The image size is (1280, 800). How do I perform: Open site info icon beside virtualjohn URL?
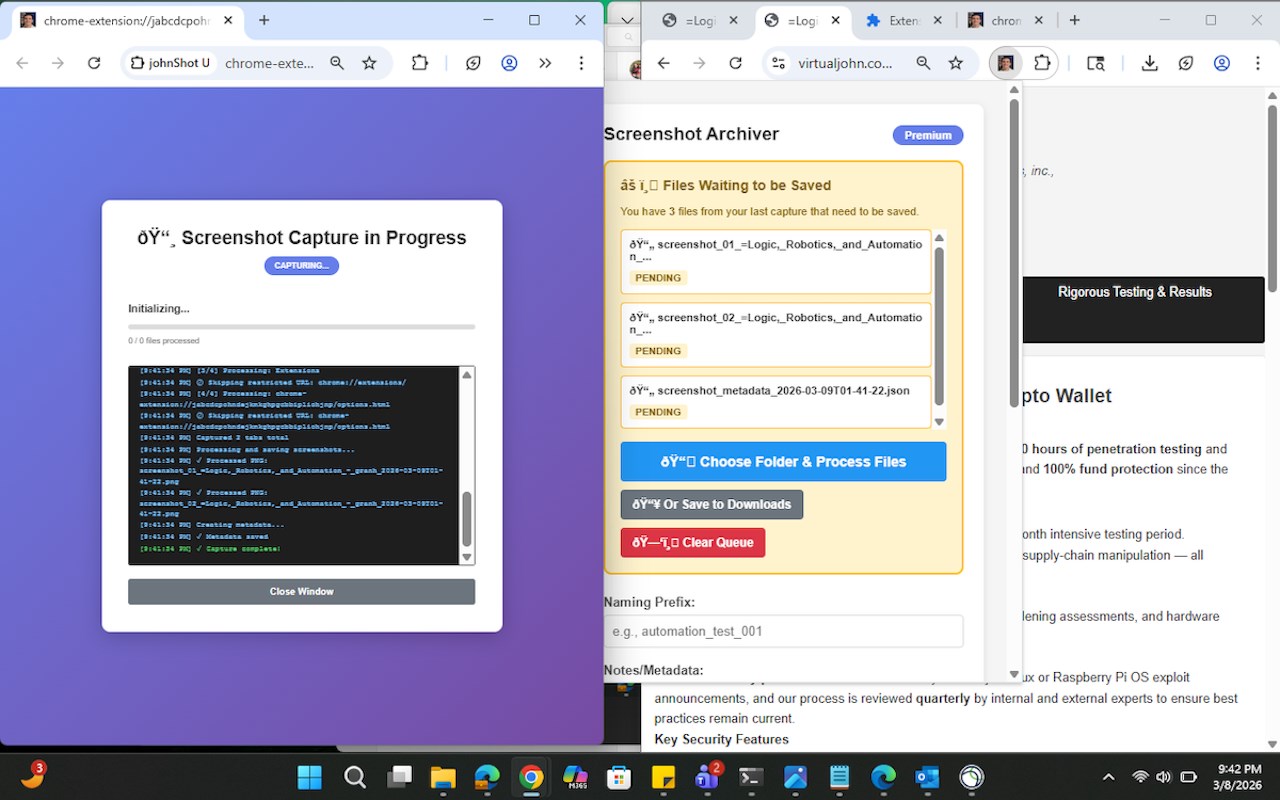point(778,63)
